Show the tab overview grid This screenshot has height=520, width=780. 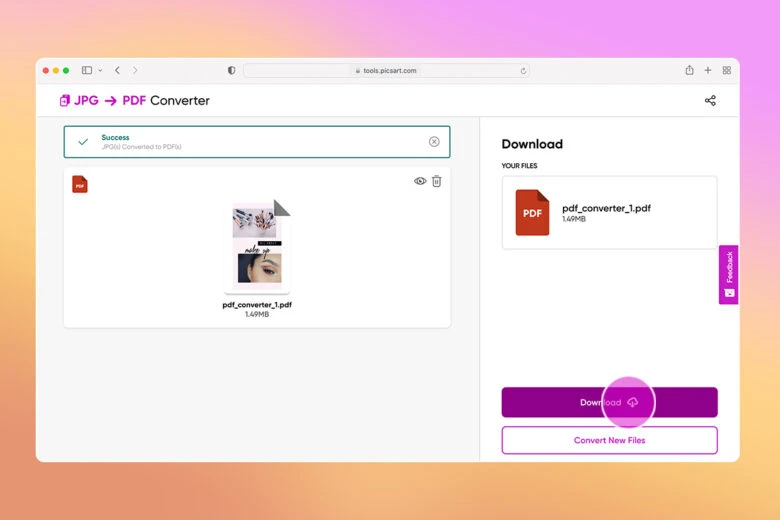727,70
